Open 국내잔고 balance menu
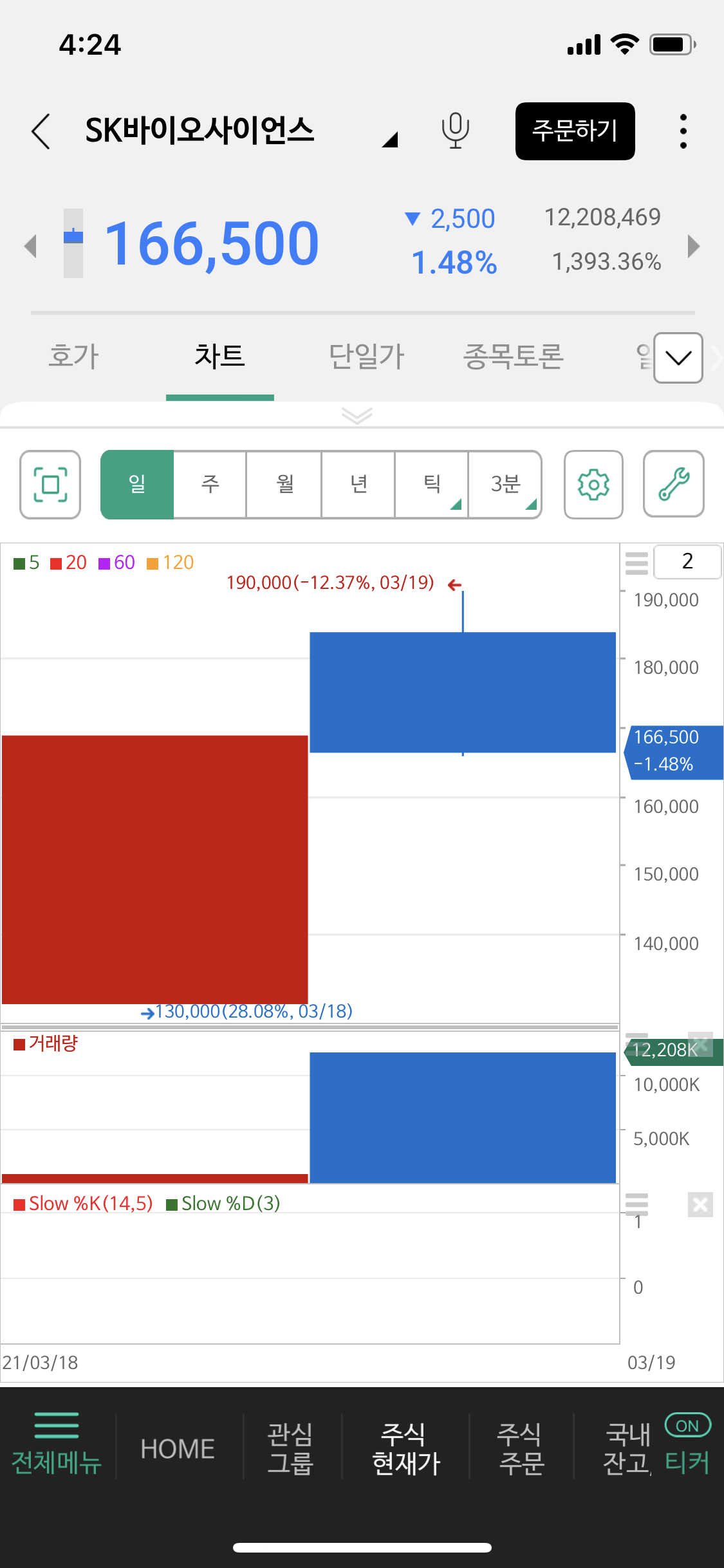The image size is (724, 1568). [x=627, y=1448]
